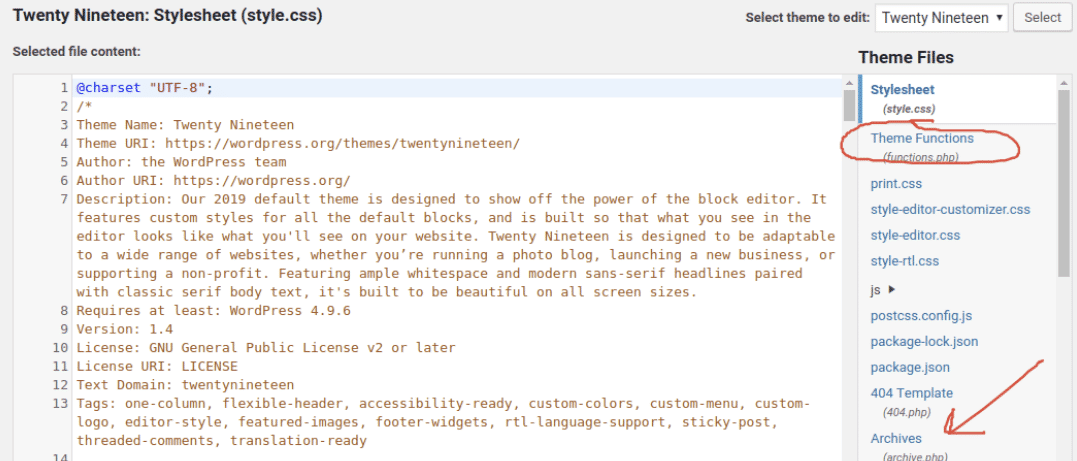Open the 404 Template file

pyautogui.click(x=911, y=394)
